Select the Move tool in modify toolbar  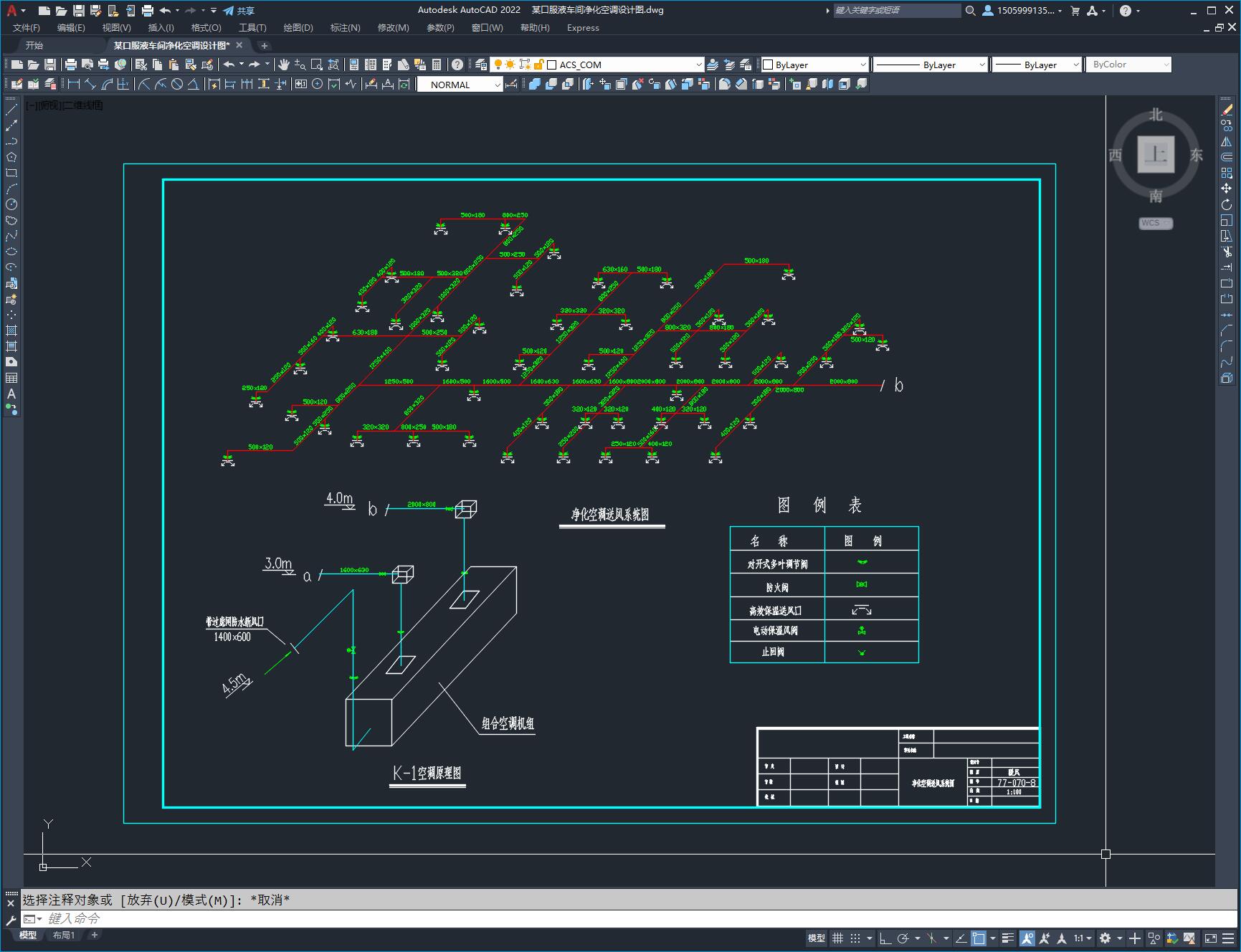pyautogui.click(x=1227, y=189)
